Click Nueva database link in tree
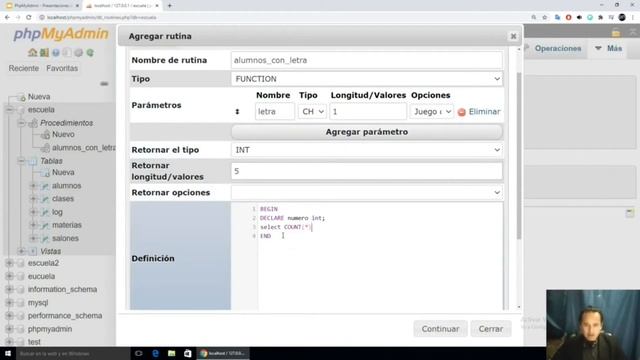The width and height of the screenshot is (640, 360). 39,97
